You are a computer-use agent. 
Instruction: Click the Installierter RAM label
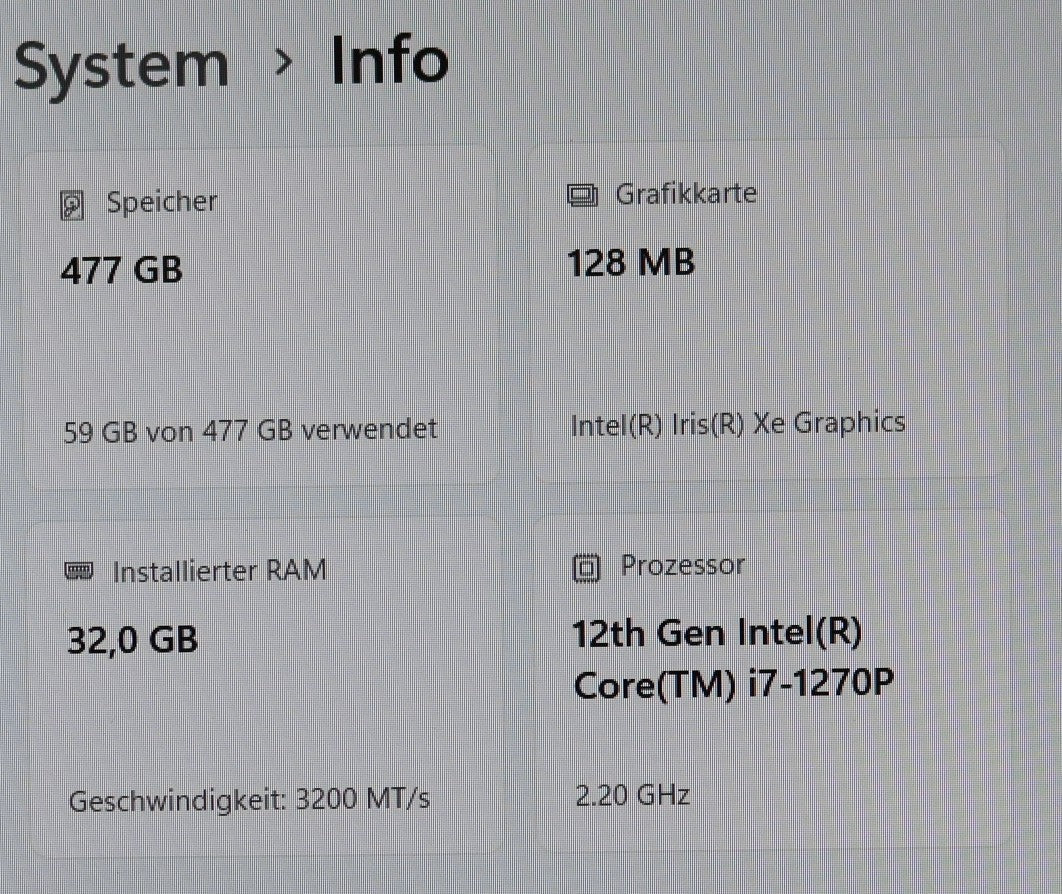click(219, 571)
